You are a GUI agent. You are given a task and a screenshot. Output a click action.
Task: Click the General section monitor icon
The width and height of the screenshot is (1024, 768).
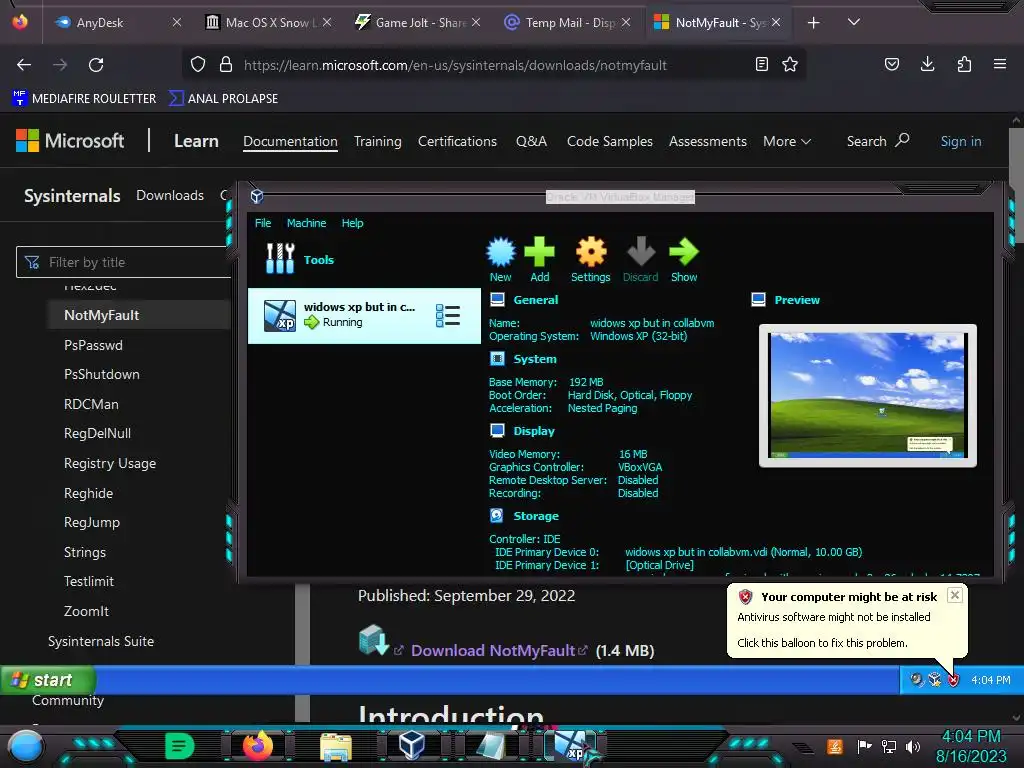(x=498, y=300)
